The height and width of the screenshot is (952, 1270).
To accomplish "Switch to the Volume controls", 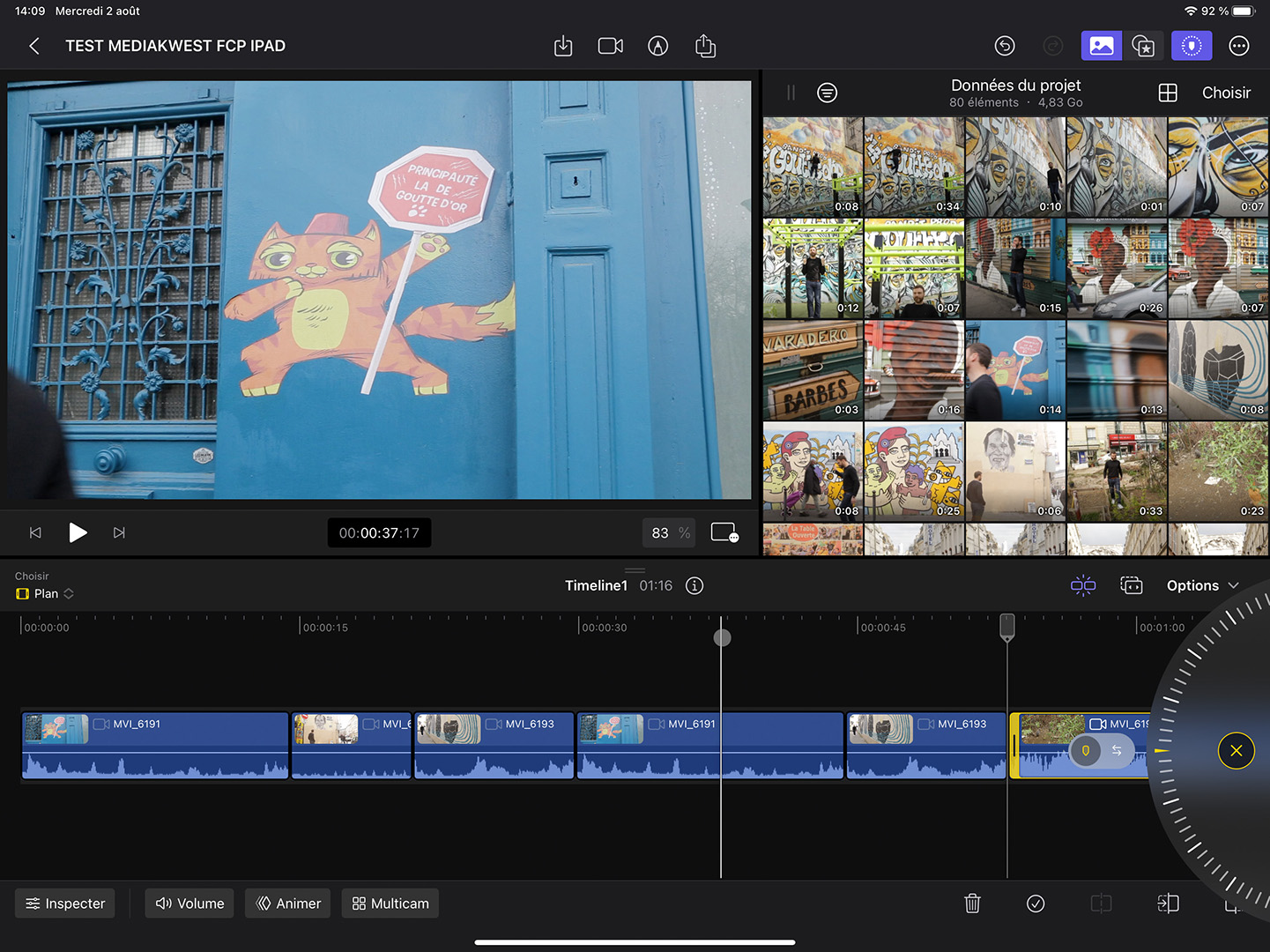I will (x=189, y=904).
